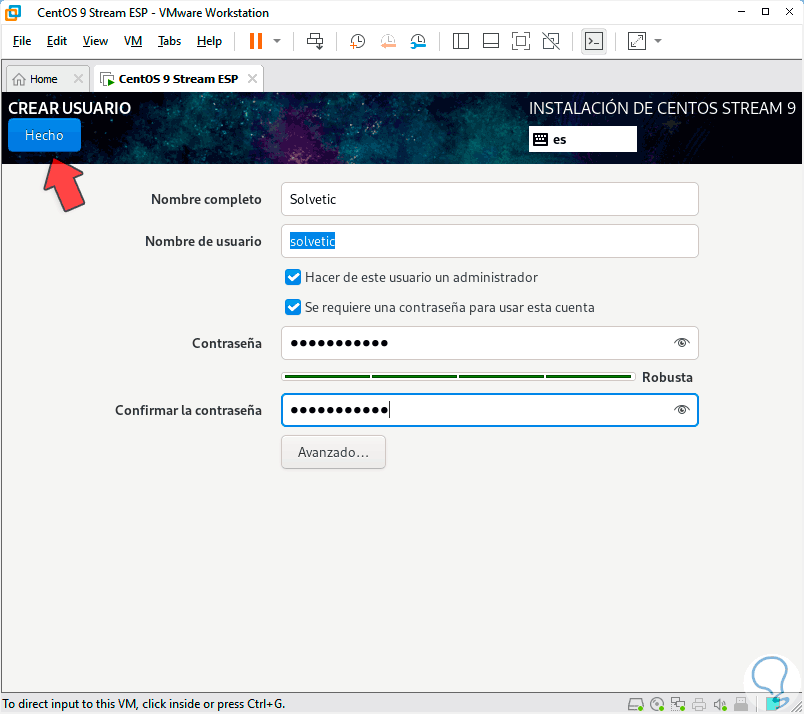
Task: Show password in Contraseña field
Action: 681,343
